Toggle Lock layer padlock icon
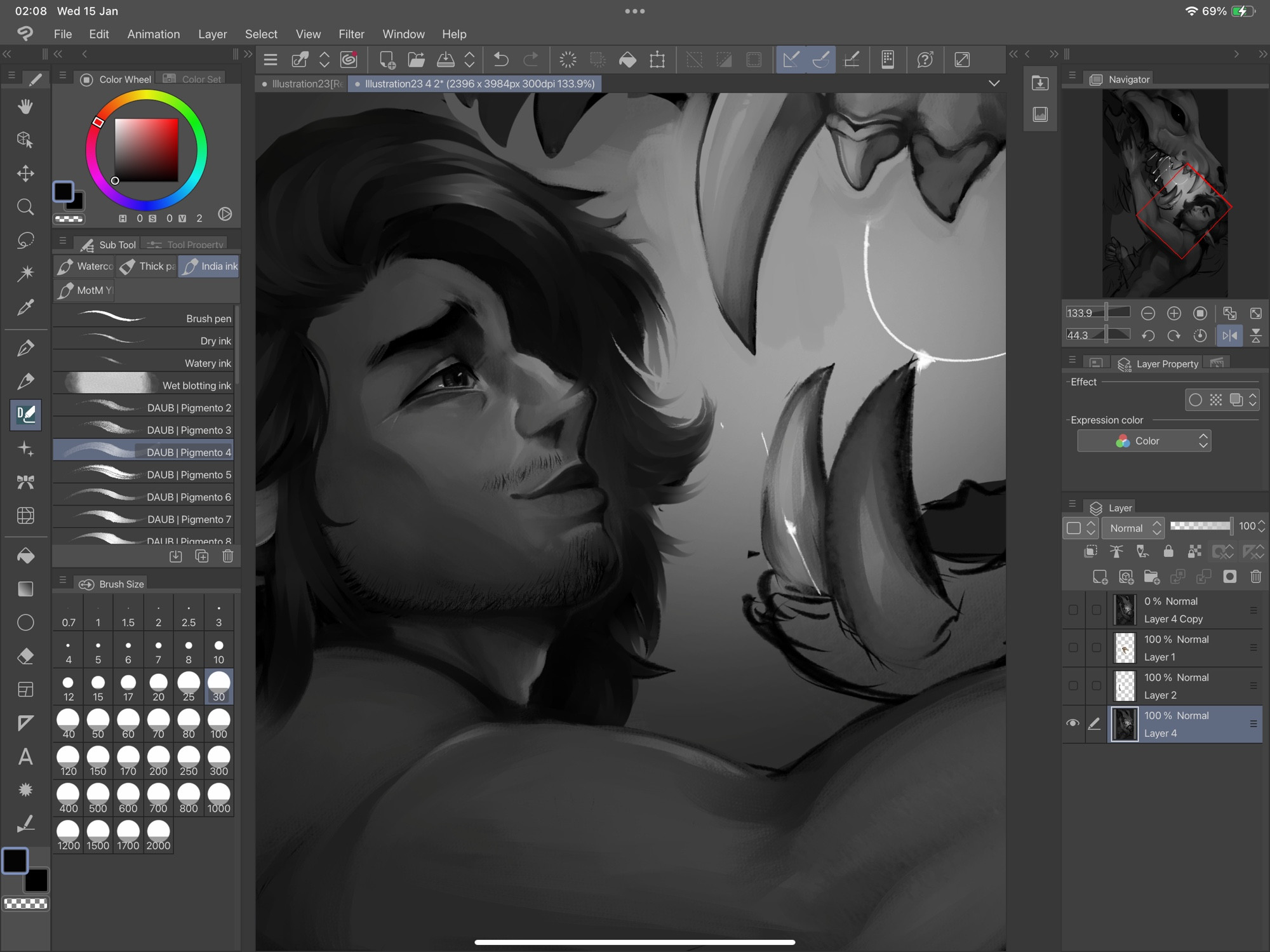This screenshot has height=952, width=1270. [x=1168, y=551]
